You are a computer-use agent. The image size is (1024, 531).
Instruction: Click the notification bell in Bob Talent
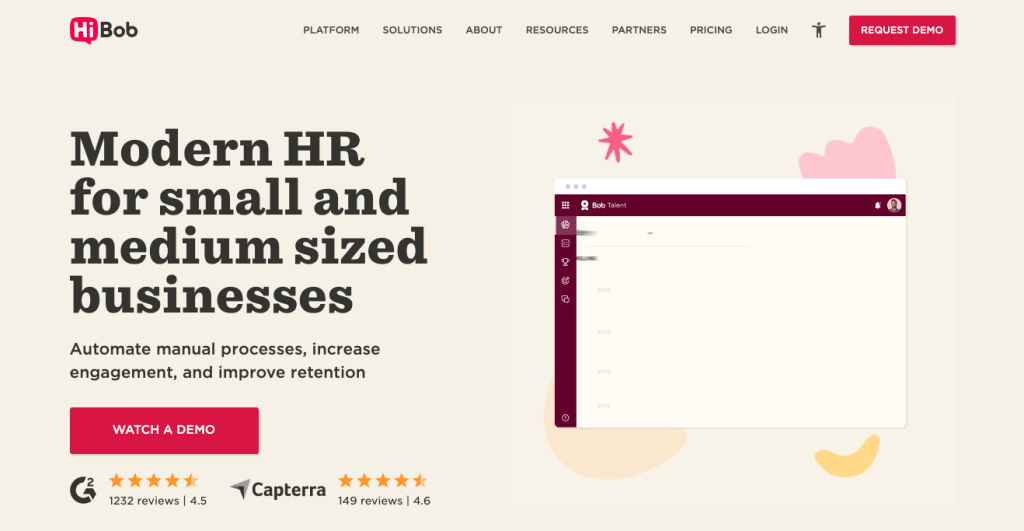pos(877,205)
